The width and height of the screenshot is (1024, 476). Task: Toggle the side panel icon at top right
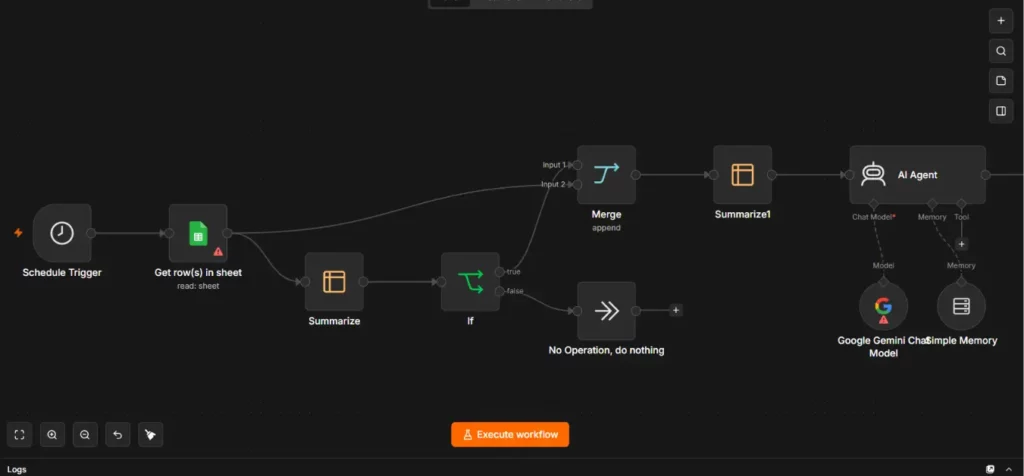pyautogui.click(x=1000, y=111)
